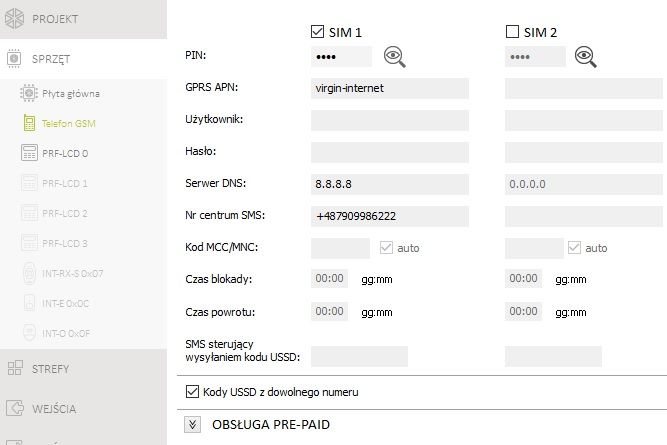Reveal SIM 2 PIN with eye icon
Viewport: 667px width, 445px height.
pos(586,57)
